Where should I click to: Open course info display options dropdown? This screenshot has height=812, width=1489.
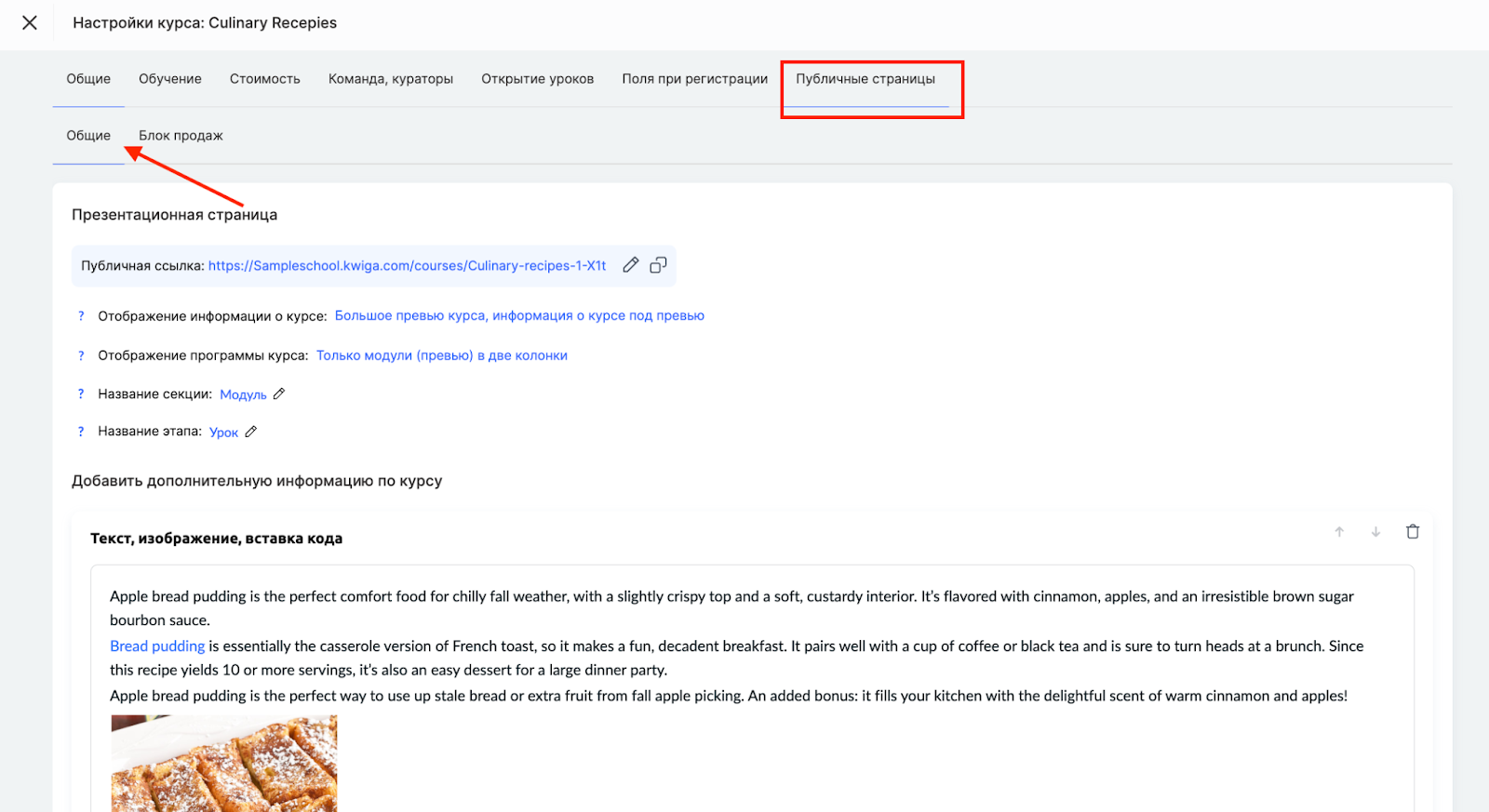(519, 316)
